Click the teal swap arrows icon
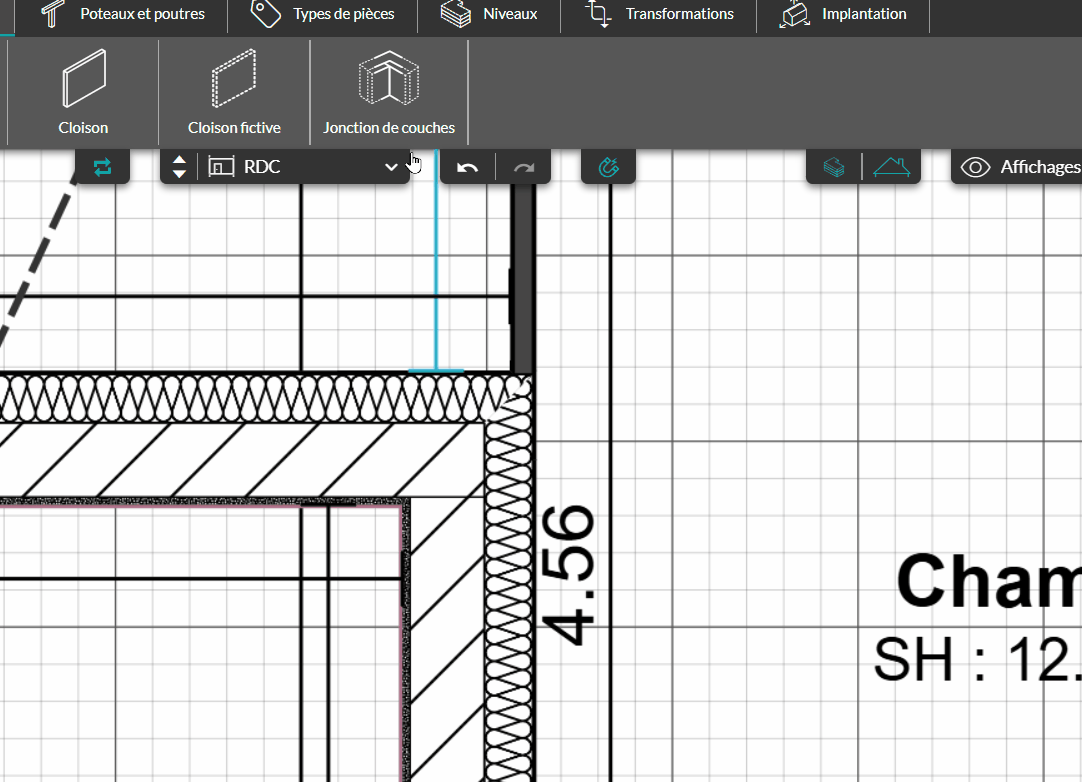 (102, 167)
